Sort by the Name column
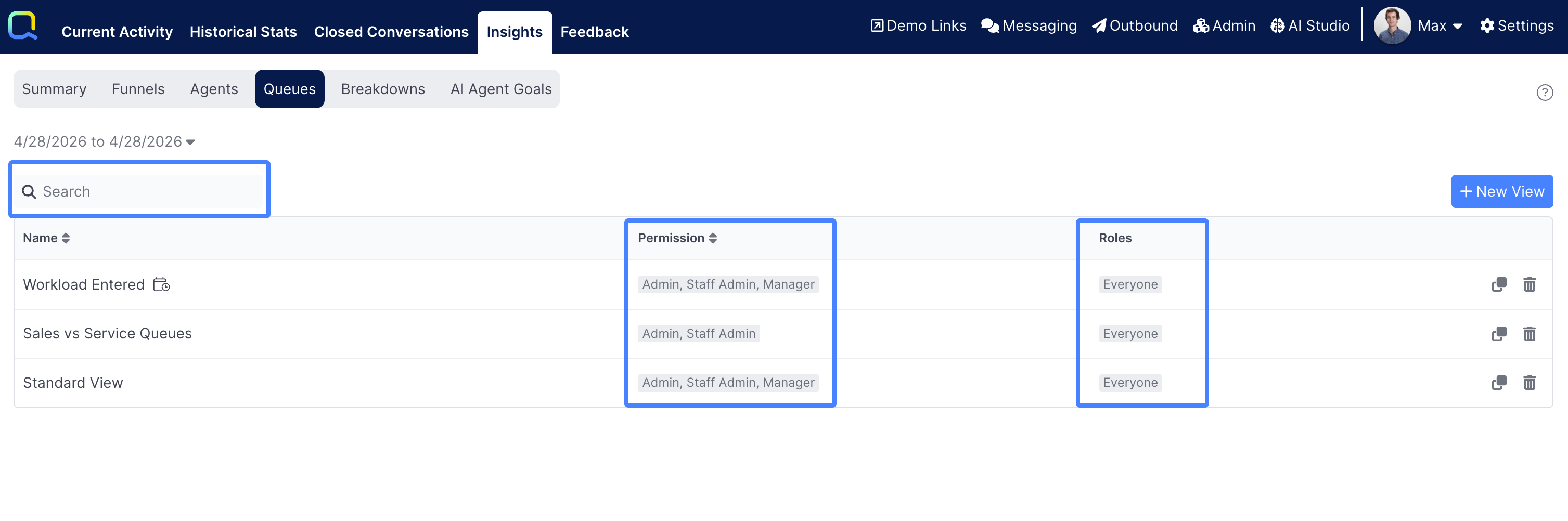 (46, 238)
